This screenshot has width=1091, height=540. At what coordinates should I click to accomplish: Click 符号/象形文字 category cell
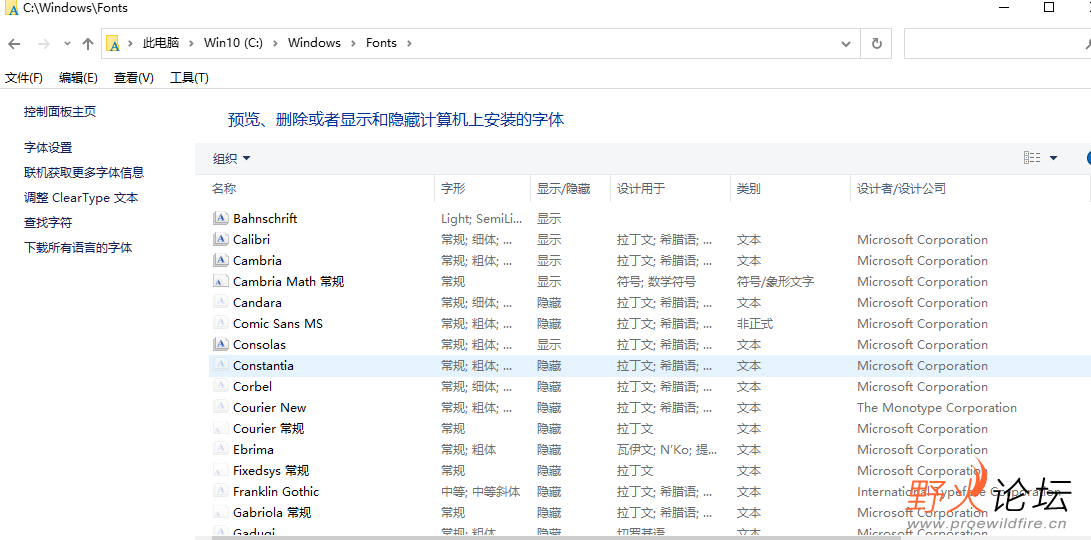coord(775,282)
